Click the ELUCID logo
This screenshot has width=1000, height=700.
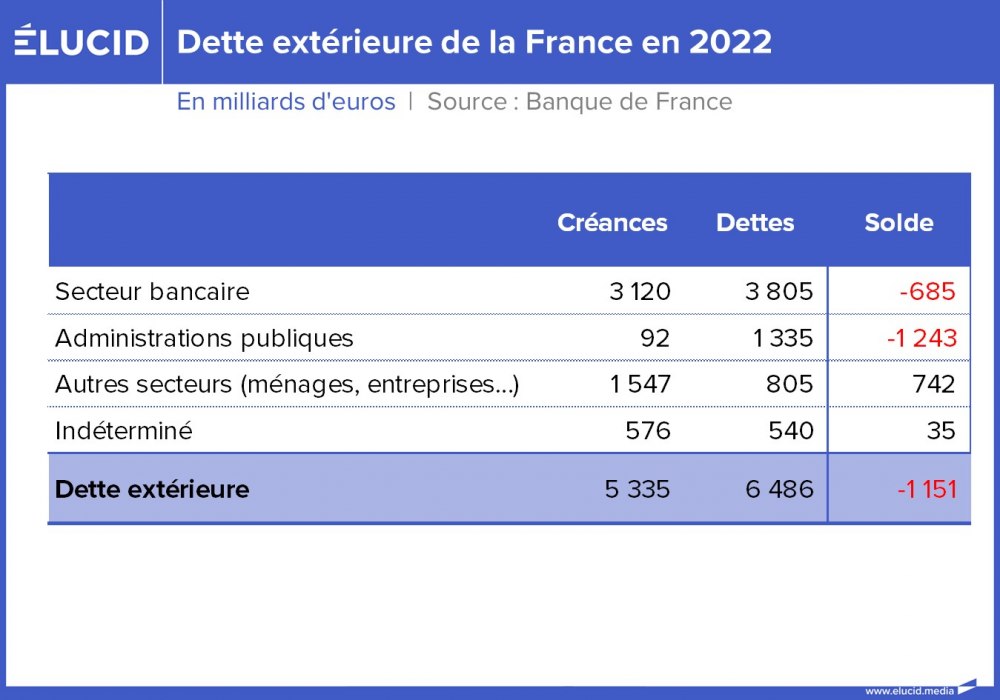[81, 40]
